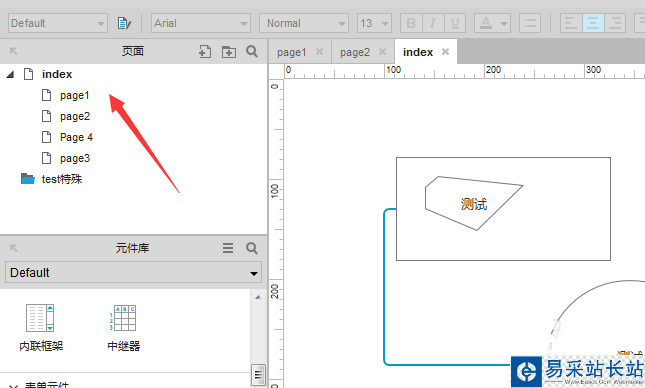Pop out the pages panel with arrow icon
Viewport: 645px width, 388px height.
(x=14, y=51)
